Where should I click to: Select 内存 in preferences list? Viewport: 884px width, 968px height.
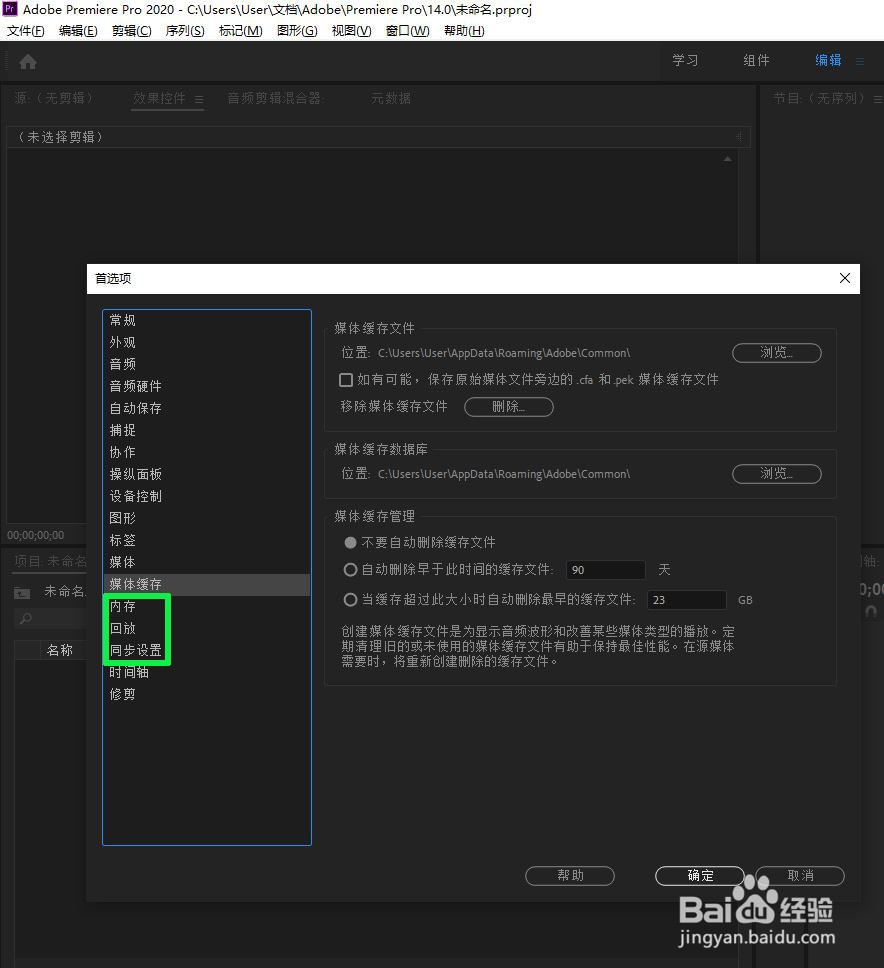tap(206, 607)
